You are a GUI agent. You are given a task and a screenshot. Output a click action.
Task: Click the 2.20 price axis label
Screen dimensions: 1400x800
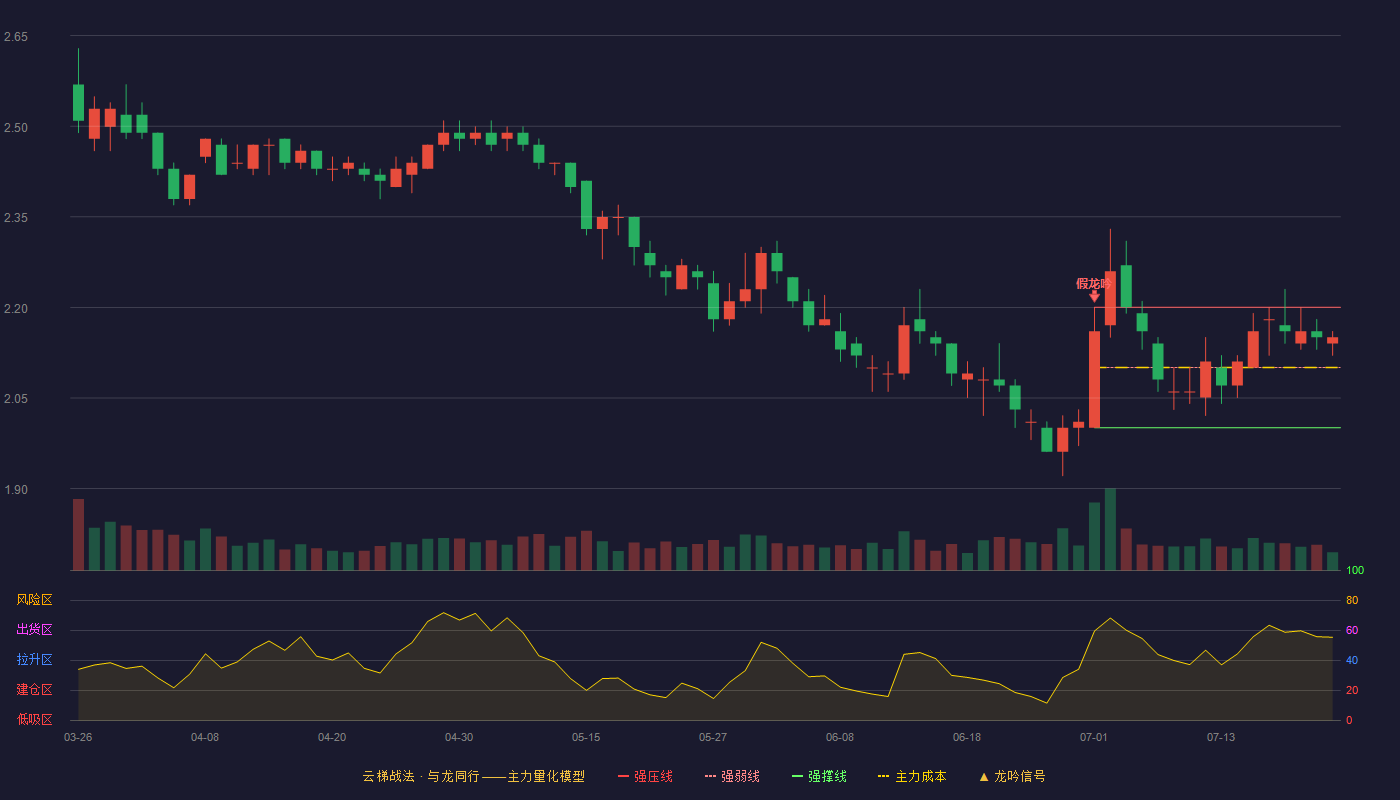pyautogui.click(x=16, y=308)
